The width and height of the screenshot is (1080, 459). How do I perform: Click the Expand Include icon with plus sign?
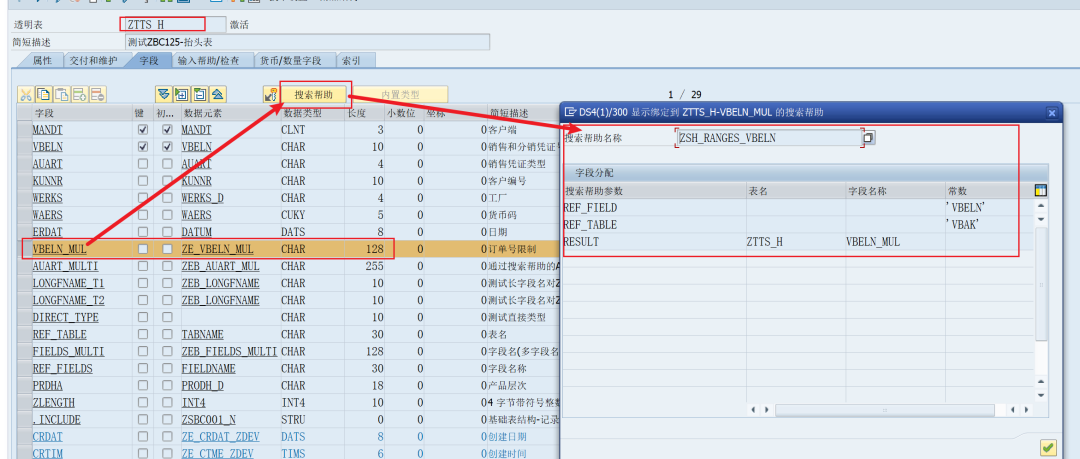(x=181, y=95)
